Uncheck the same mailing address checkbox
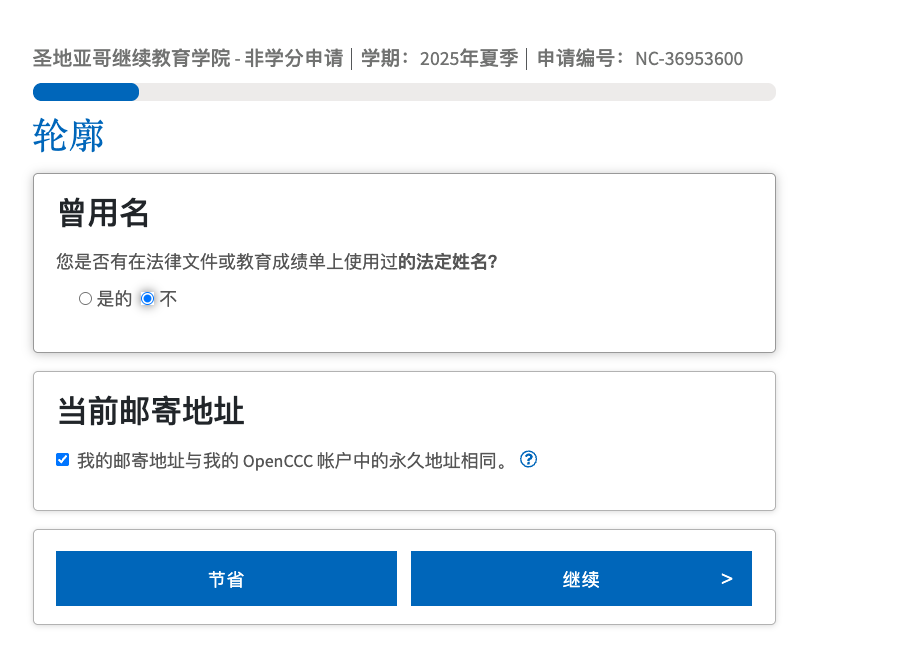The height and width of the screenshot is (648, 907). coord(63,460)
